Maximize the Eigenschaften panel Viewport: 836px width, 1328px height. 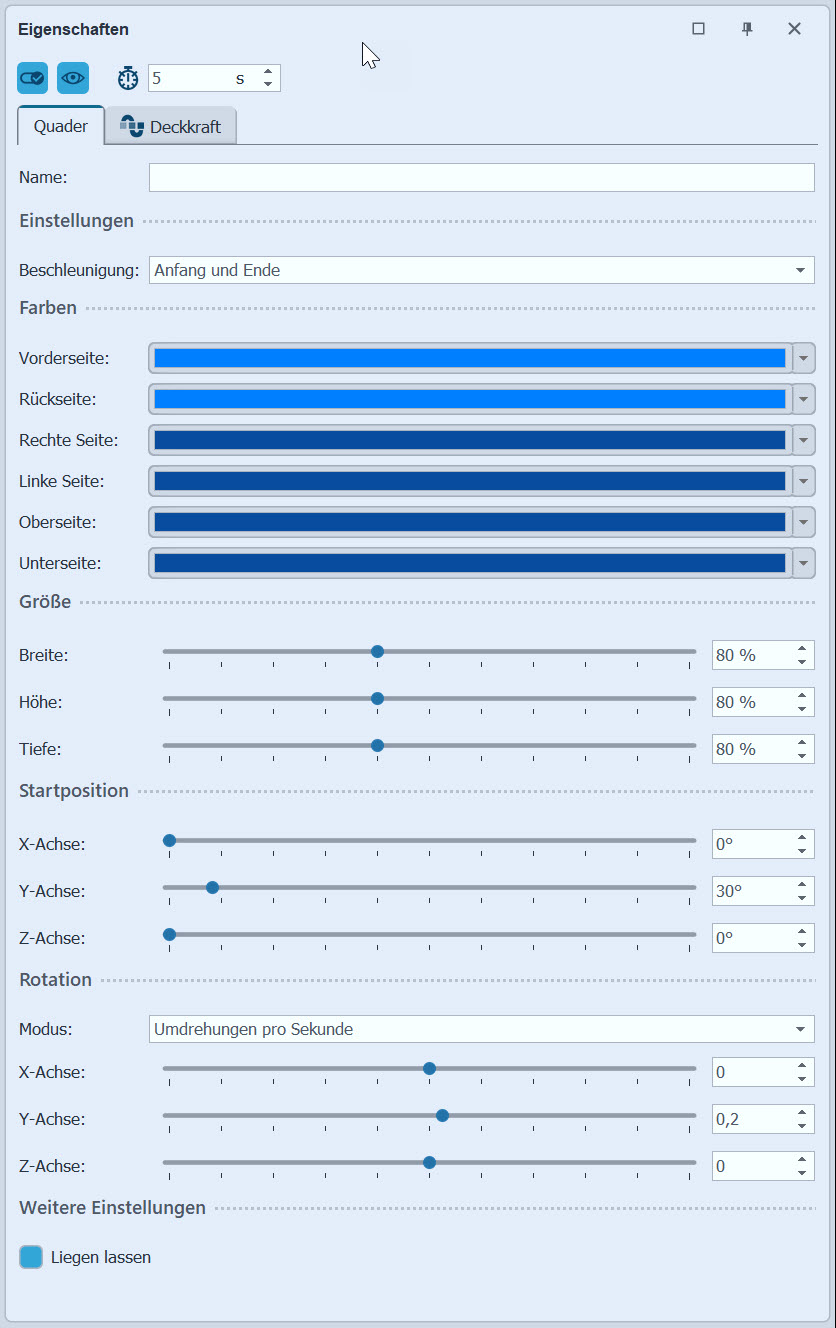tap(698, 29)
